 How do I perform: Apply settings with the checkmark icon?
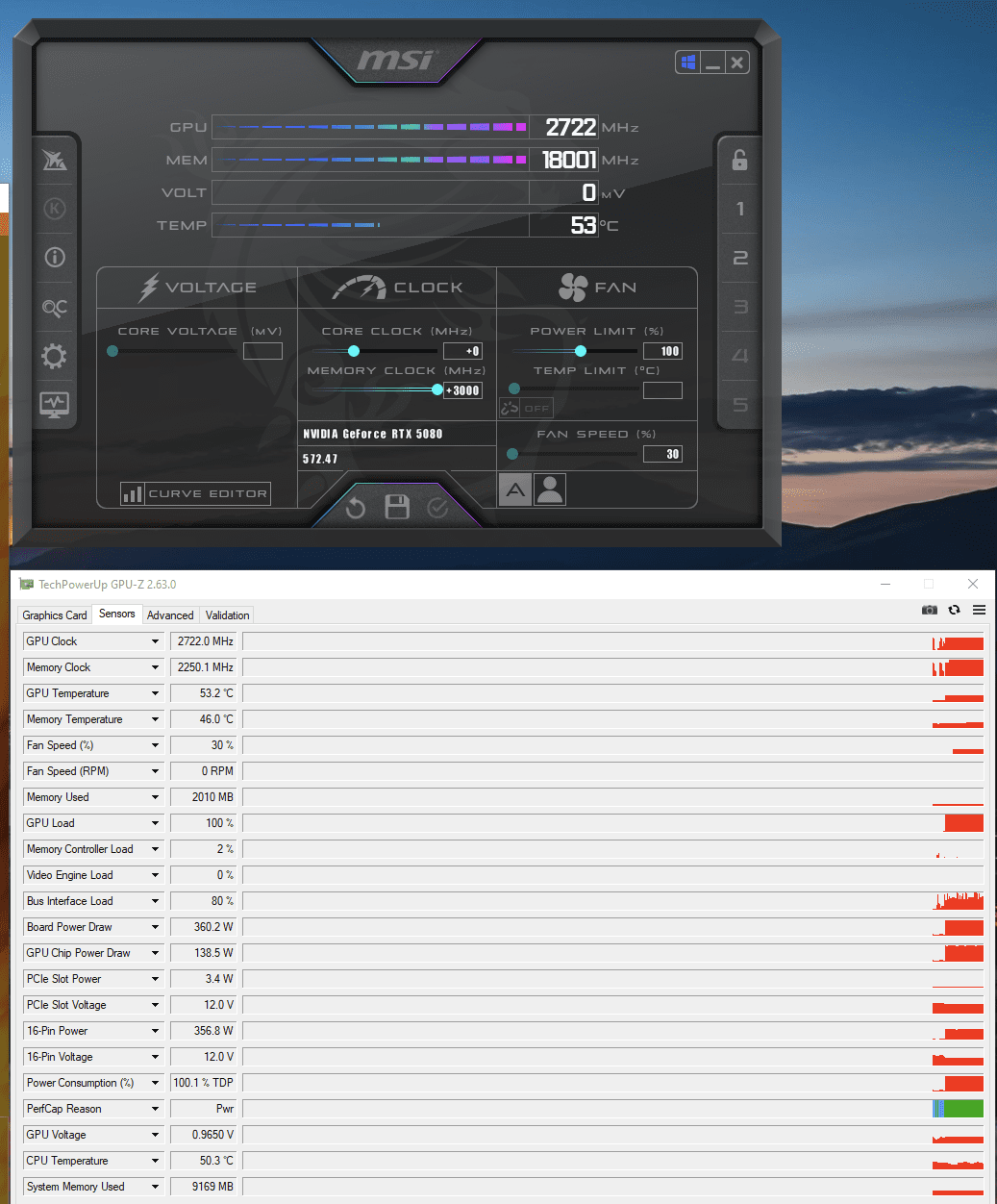[x=437, y=507]
